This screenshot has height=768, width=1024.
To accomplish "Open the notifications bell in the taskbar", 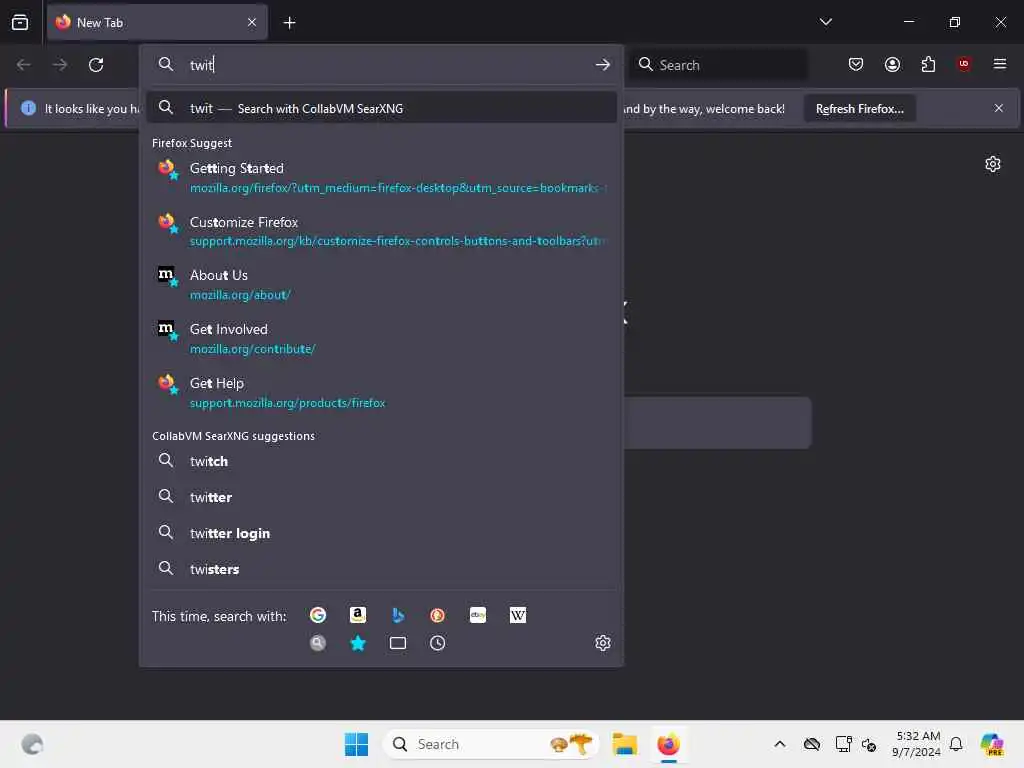I will 956,744.
